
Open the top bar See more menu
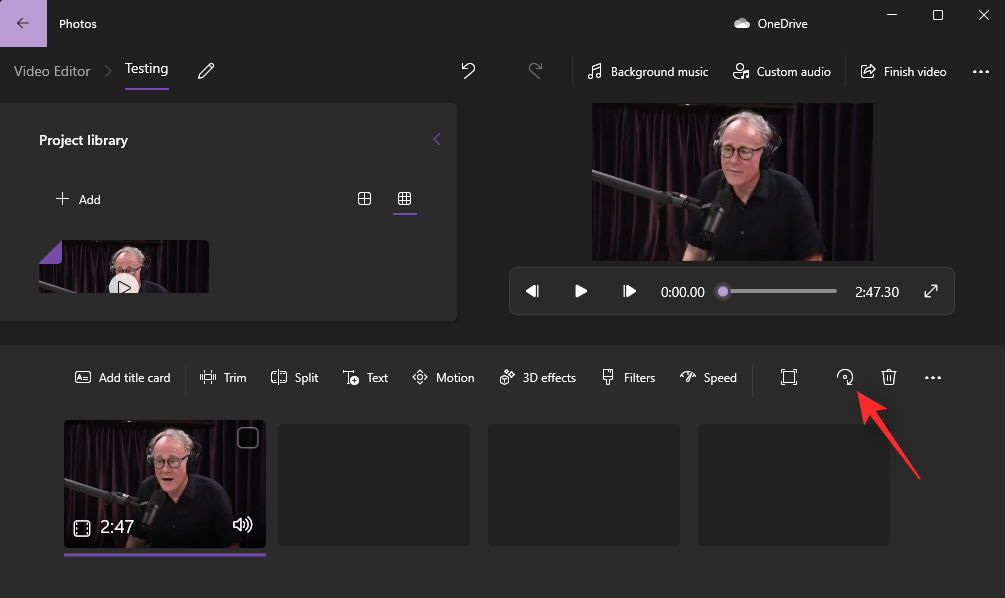pos(981,72)
